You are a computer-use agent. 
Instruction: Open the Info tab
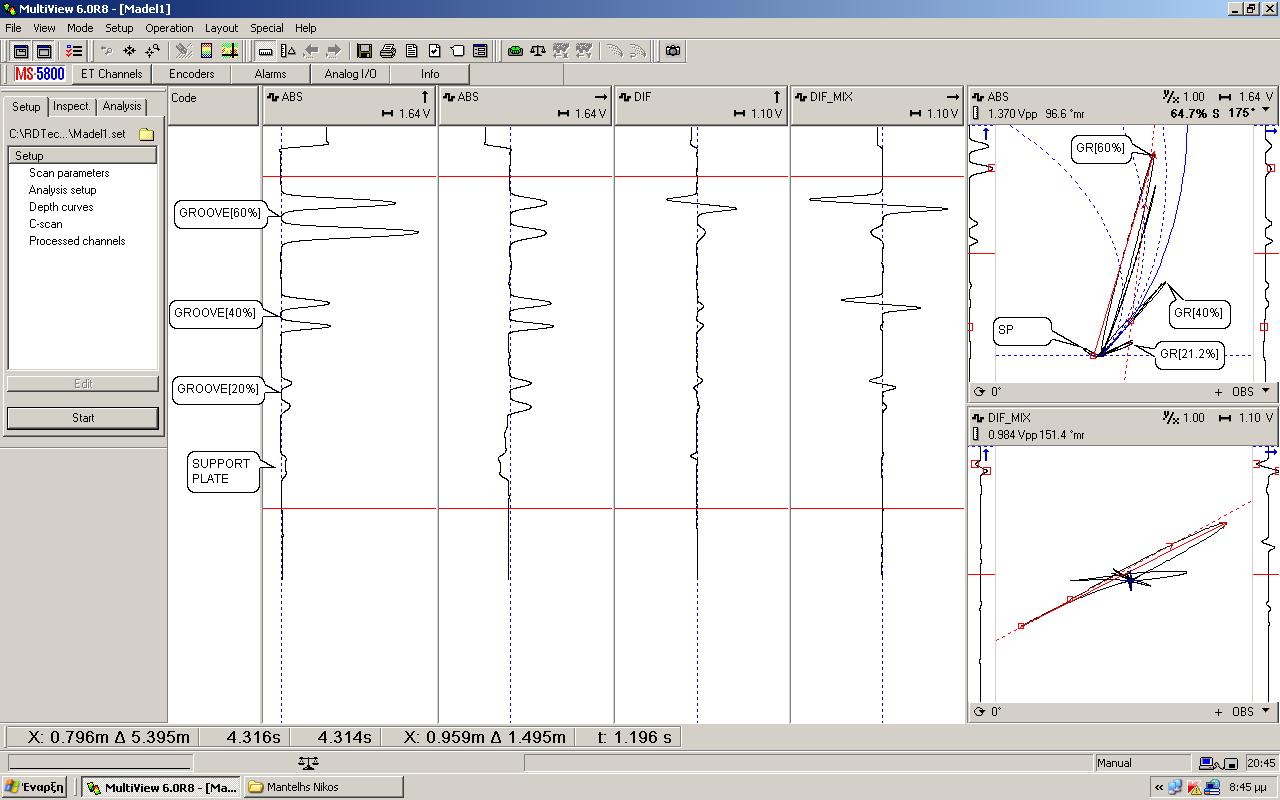click(x=430, y=74)
